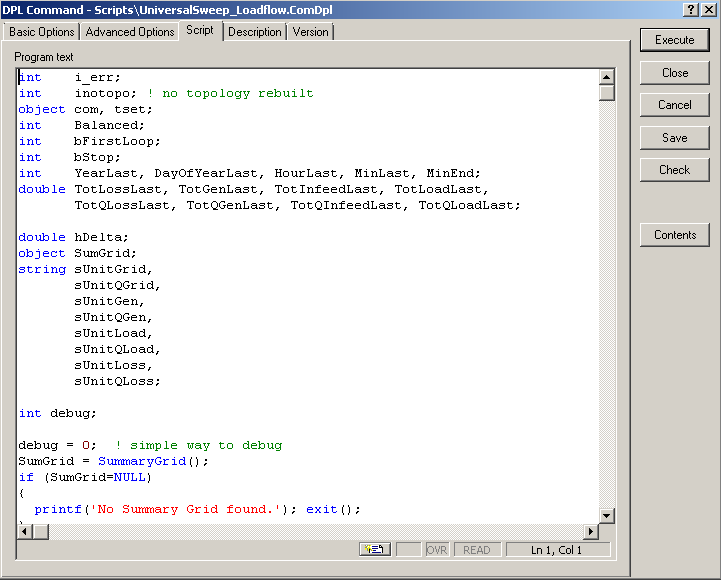Click the comment 'simple way to debug'
Image resolution: width=721 pixels, height=580 pixels.
[206, 446]
